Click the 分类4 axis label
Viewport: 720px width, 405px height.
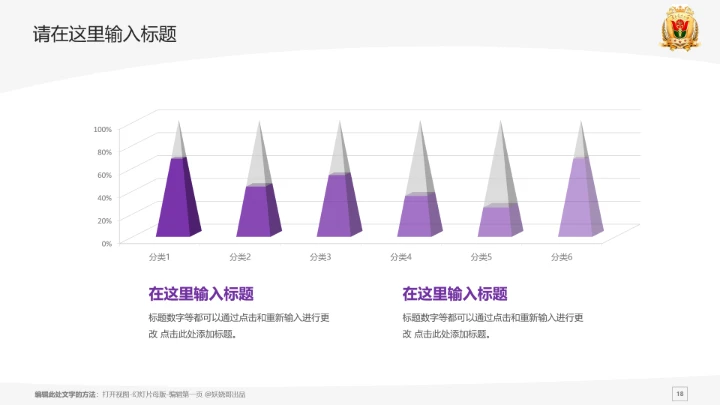tap(401, 257)
